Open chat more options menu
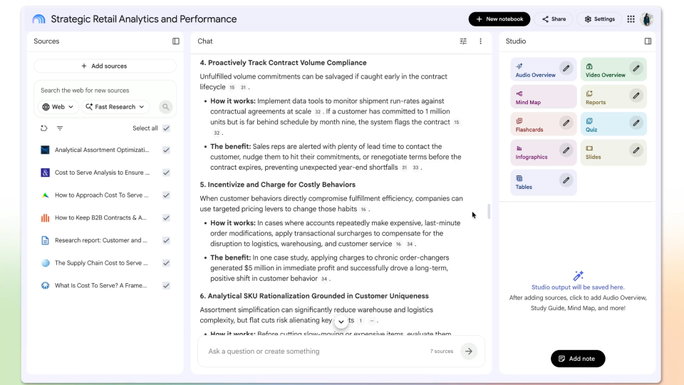684x385 pixels. (x=480, y=41)
